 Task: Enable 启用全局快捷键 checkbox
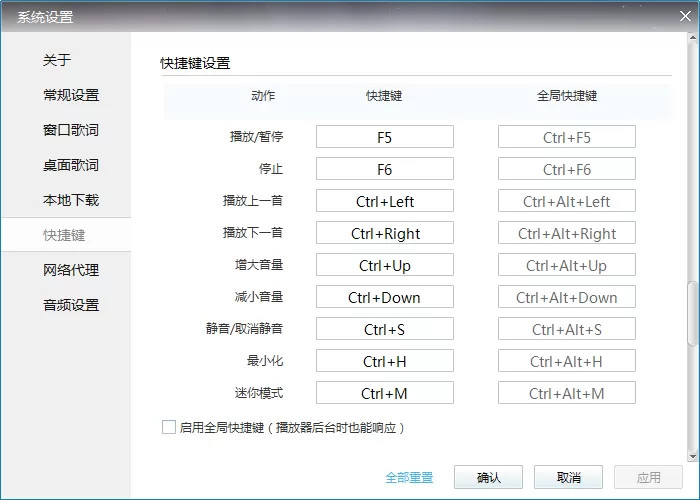(169, 427)
